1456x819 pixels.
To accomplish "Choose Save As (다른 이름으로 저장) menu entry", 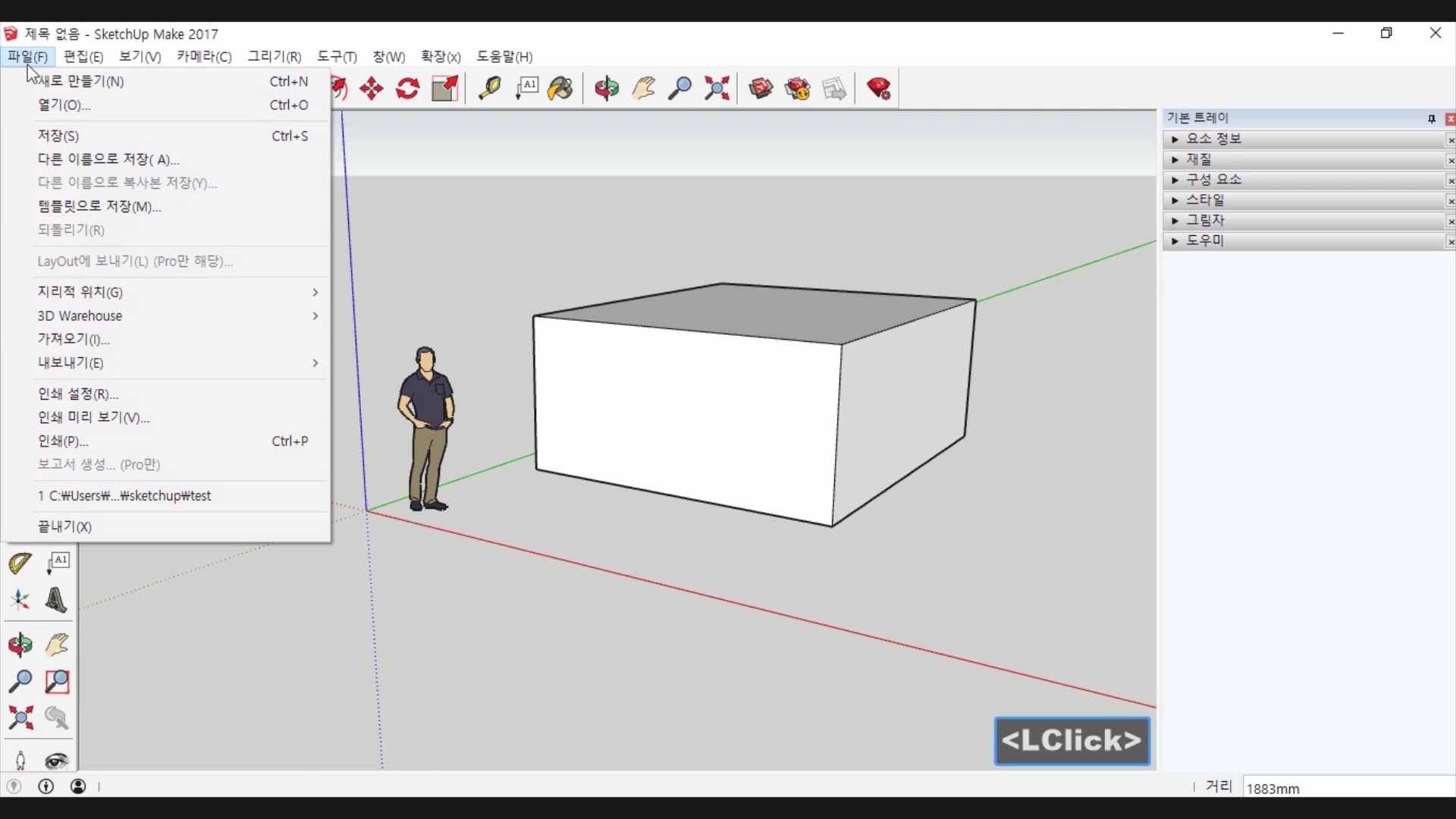I will [x=108, y=159].
